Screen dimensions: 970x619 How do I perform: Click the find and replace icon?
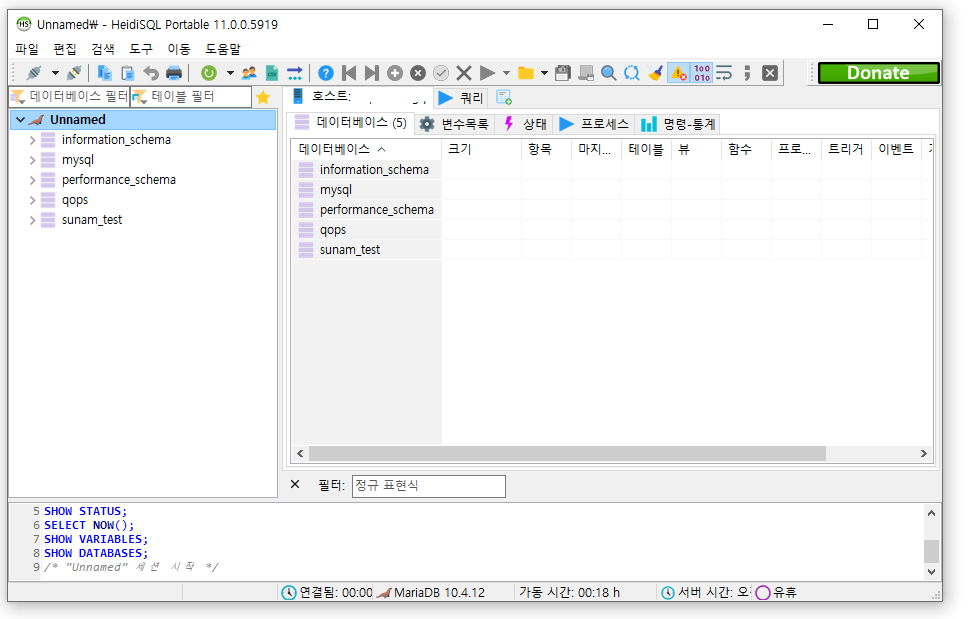(632, 73)
